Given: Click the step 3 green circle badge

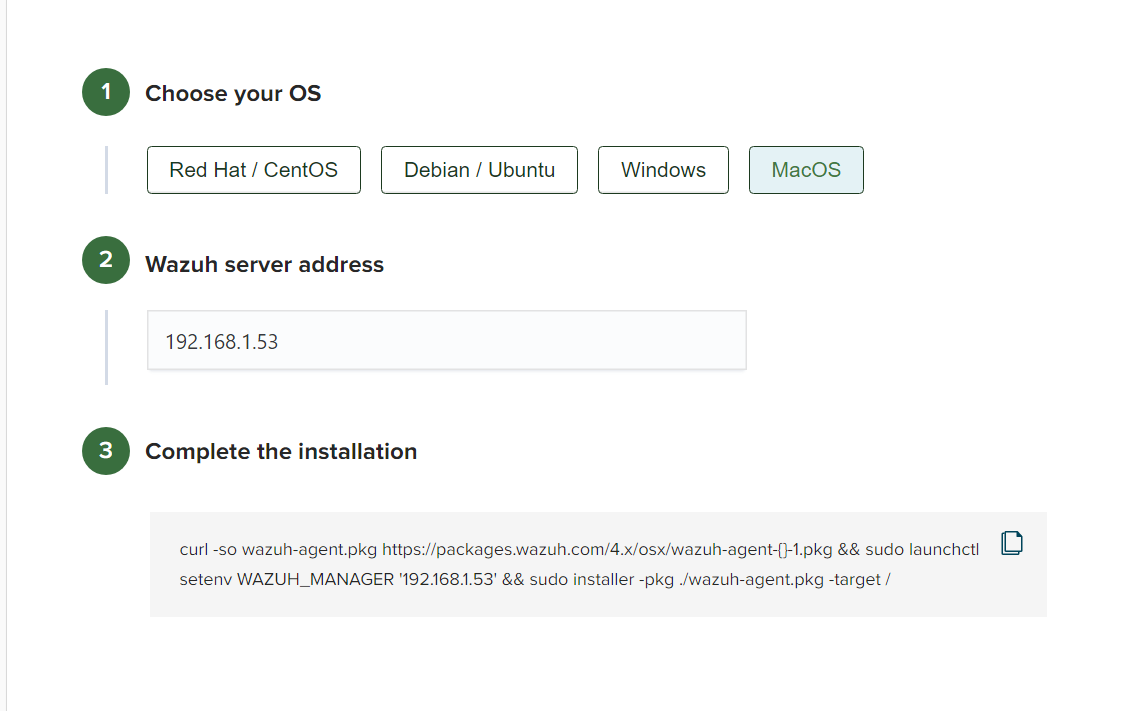Looking at the screenshot, I should pyautogui.click(x=105, y=451).
